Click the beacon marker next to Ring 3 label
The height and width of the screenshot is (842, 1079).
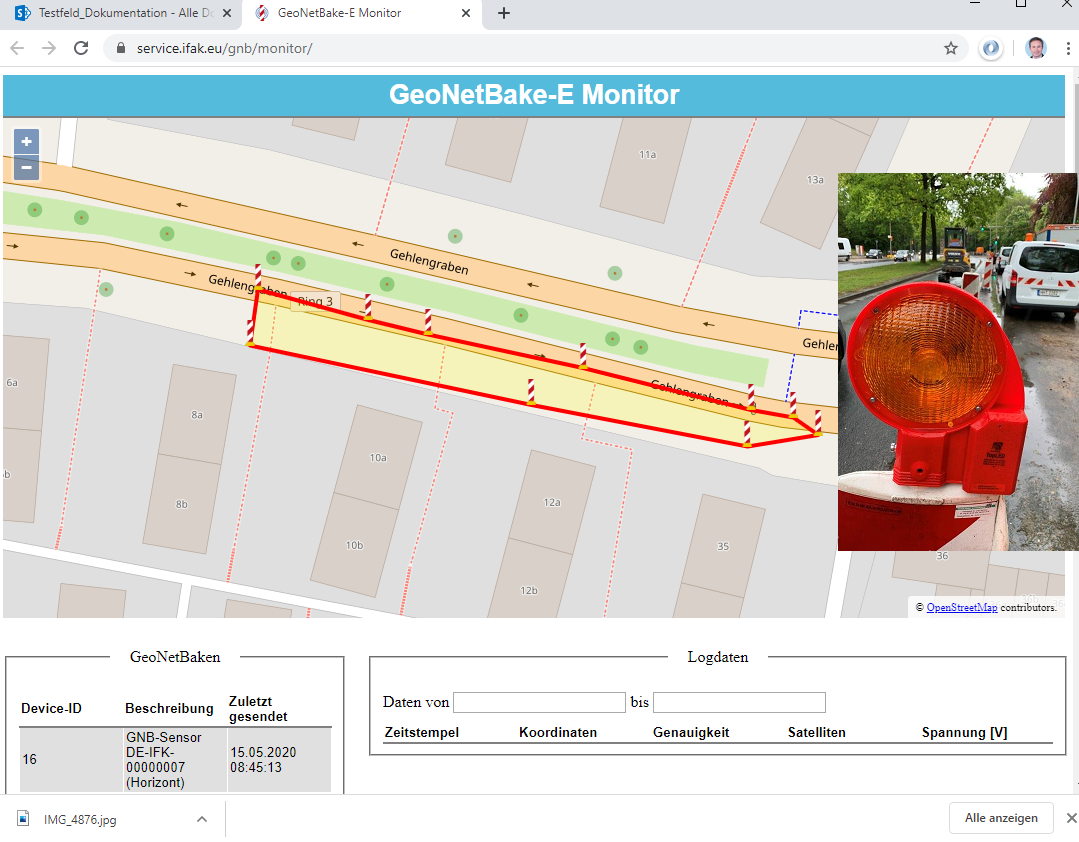coord(368,307)
